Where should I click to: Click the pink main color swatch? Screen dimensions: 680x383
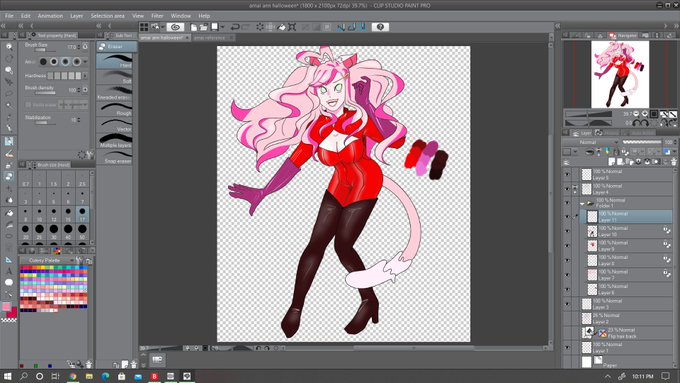[6, 307]
